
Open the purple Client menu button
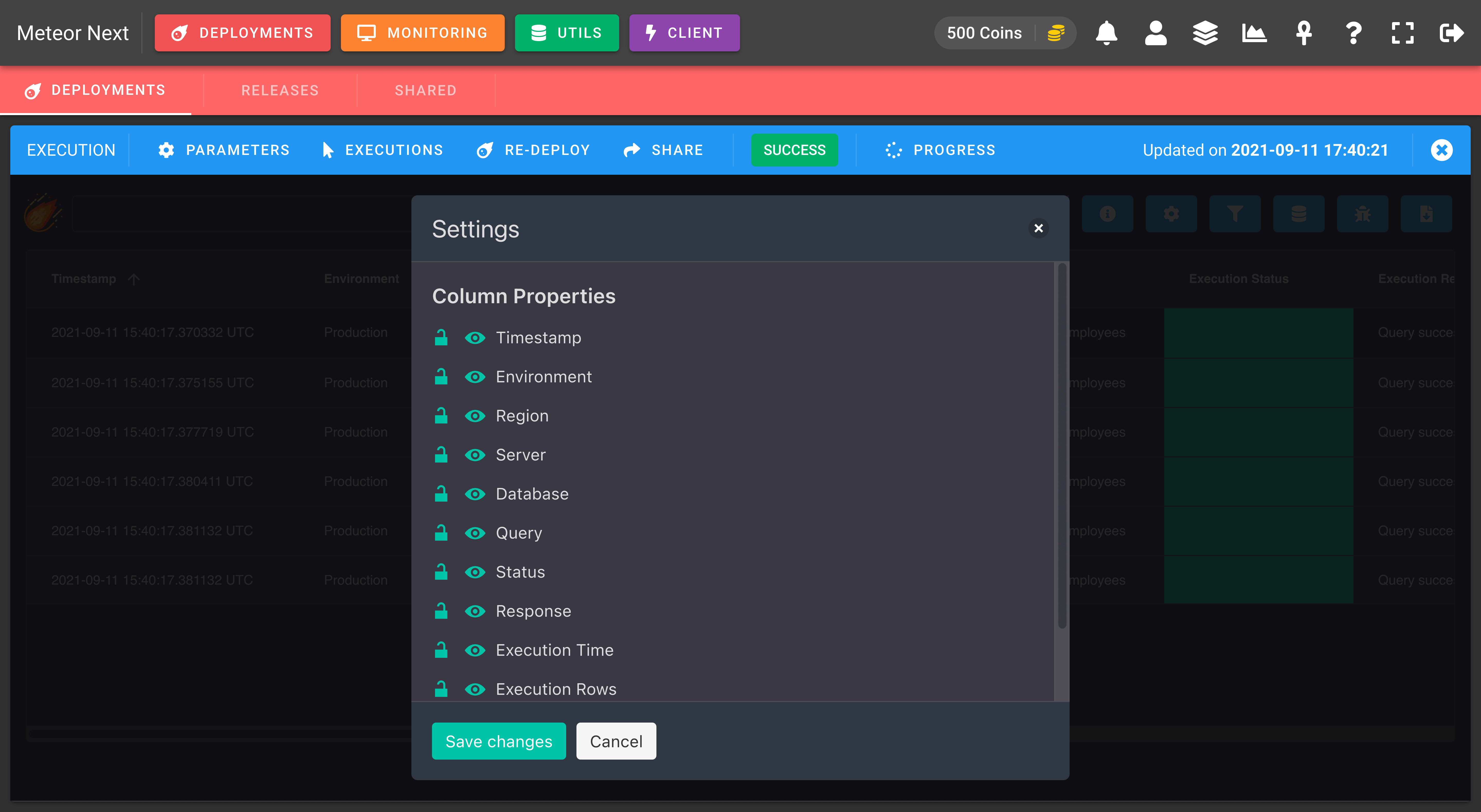pos(684,33)
